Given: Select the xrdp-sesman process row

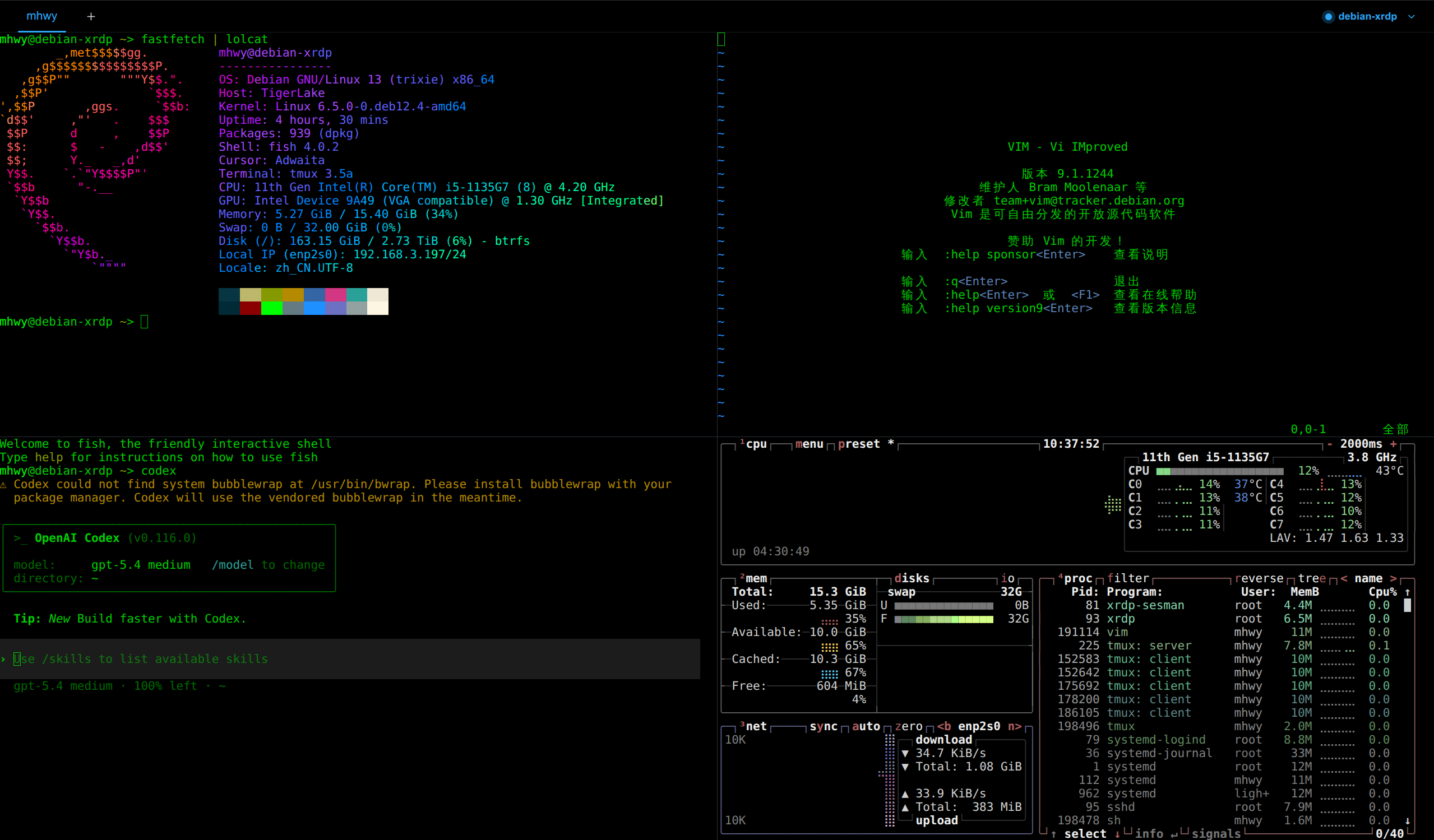Looking at the screenshot, I should 1223,606.
